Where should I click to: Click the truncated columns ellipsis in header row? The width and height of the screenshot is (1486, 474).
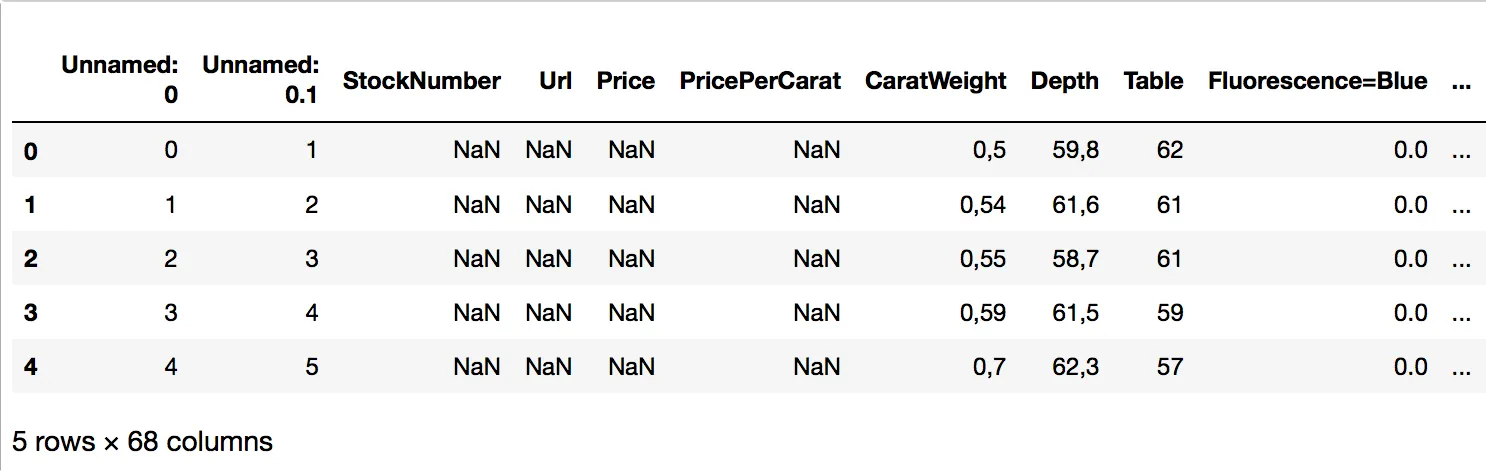pos(1460,81)
